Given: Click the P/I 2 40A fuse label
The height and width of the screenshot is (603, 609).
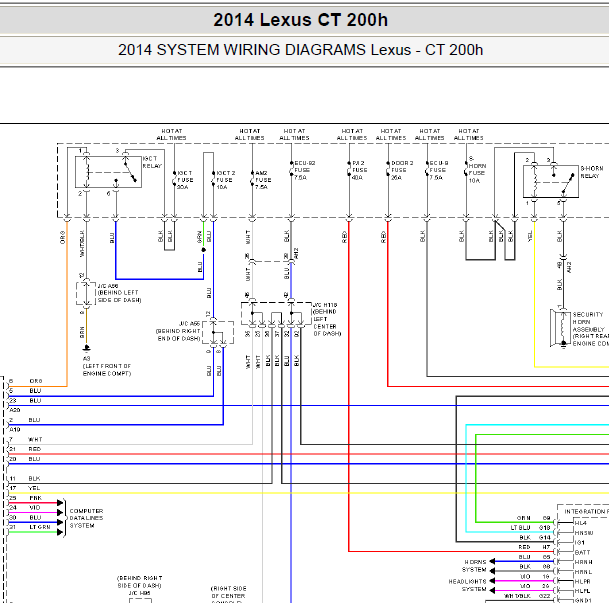Looking at the screenshot, I should pos(359,170).
